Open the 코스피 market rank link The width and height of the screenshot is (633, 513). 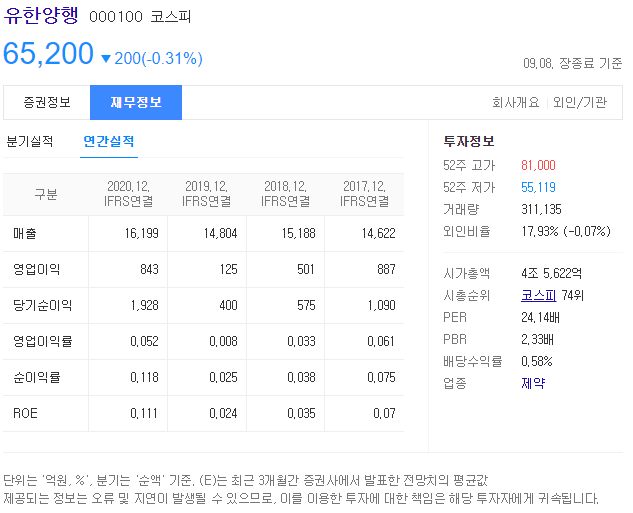pos(539,295)
